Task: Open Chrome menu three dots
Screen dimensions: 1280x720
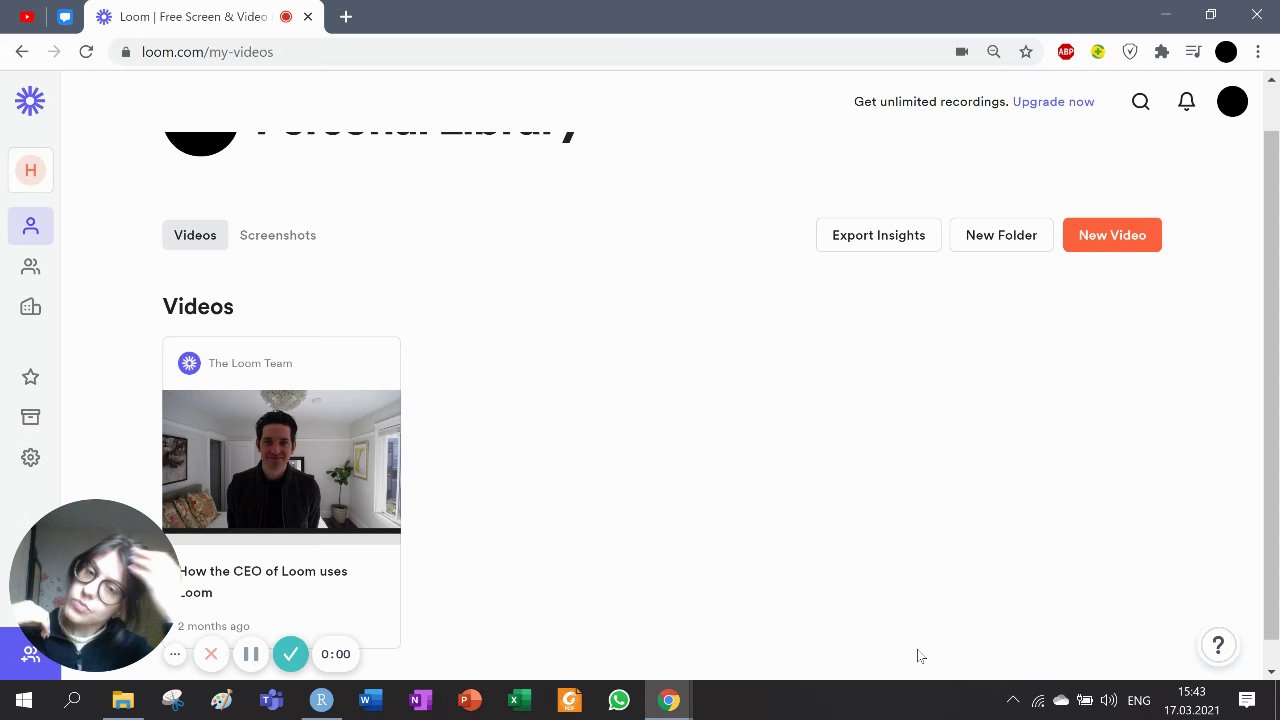Action: (1258, 52)
